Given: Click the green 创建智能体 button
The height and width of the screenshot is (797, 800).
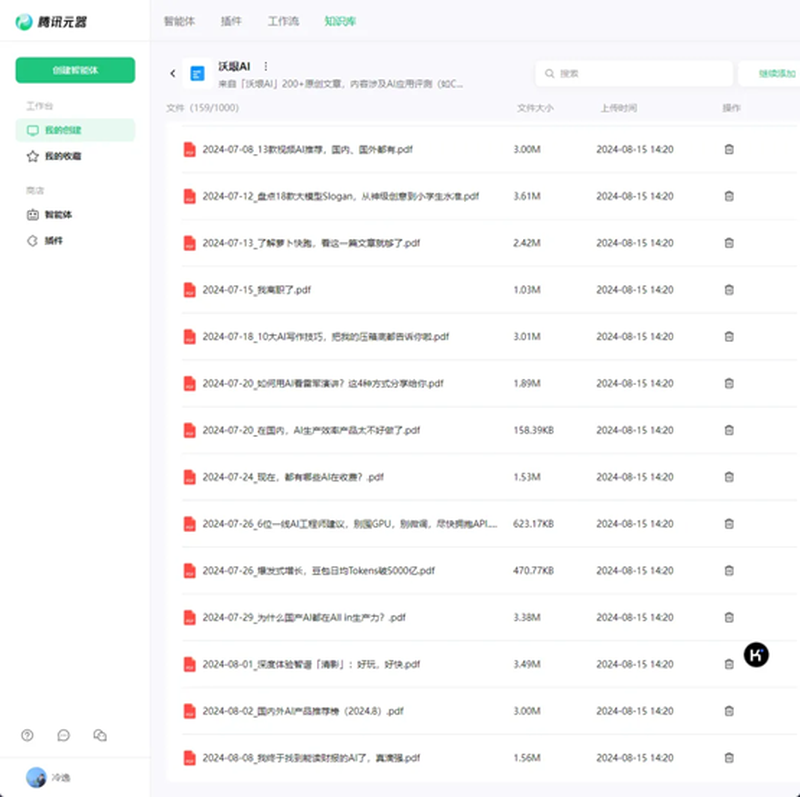Looking at the screenshot, I should pos(75,70).
